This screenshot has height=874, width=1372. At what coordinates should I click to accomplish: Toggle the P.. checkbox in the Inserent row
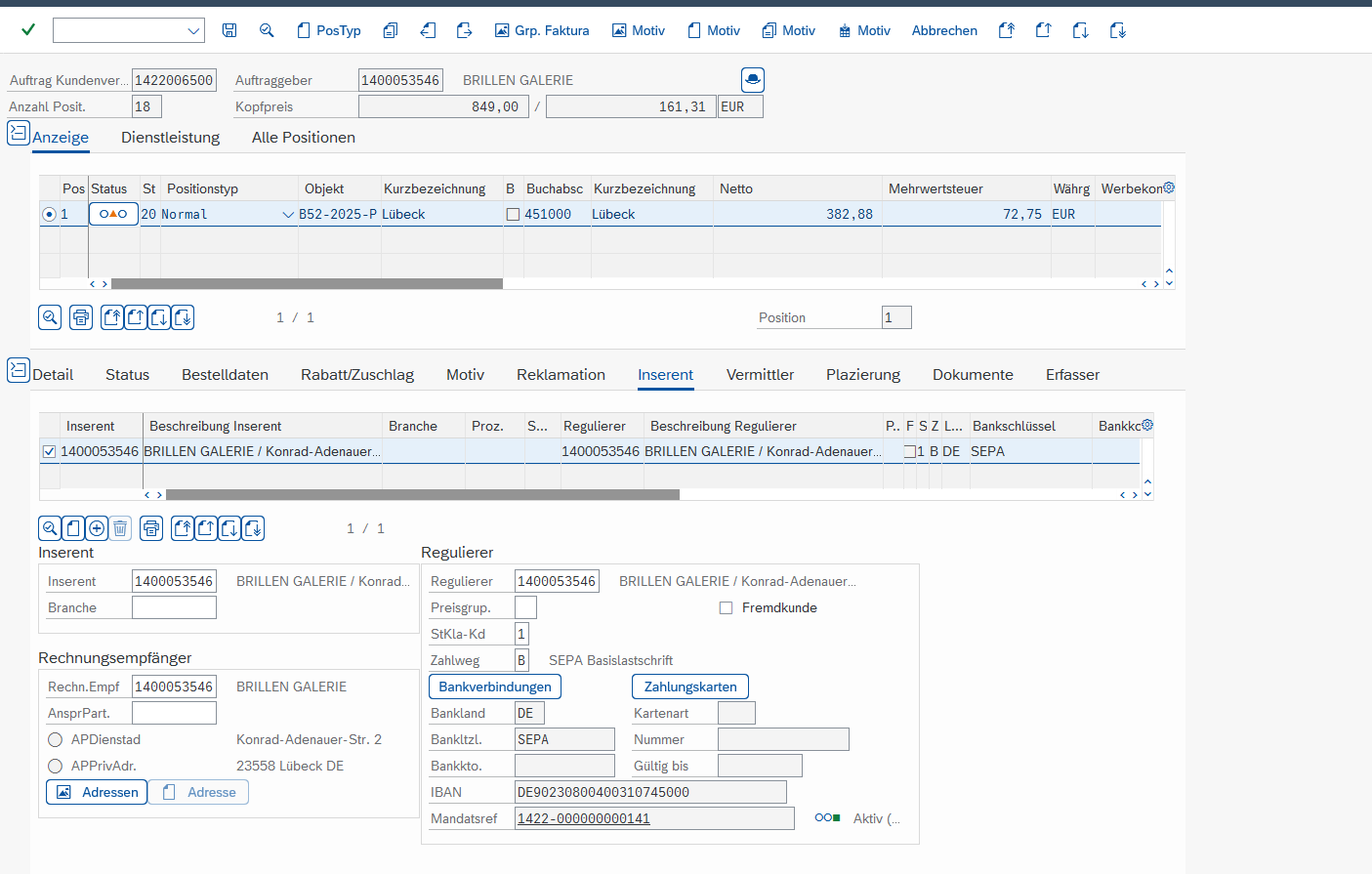[x=909, y=451]
